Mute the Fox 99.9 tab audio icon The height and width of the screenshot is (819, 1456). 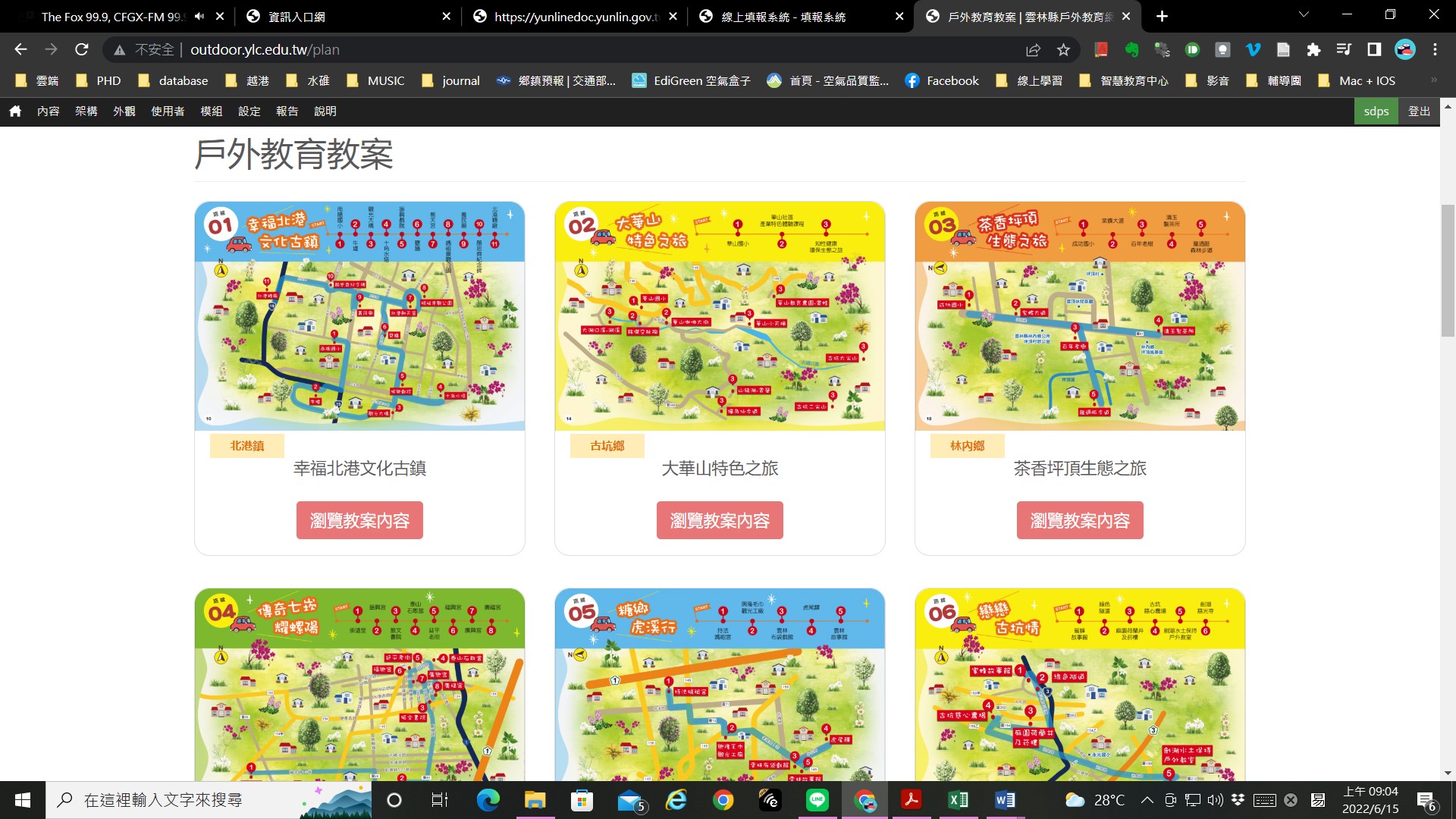click(199, 16)
